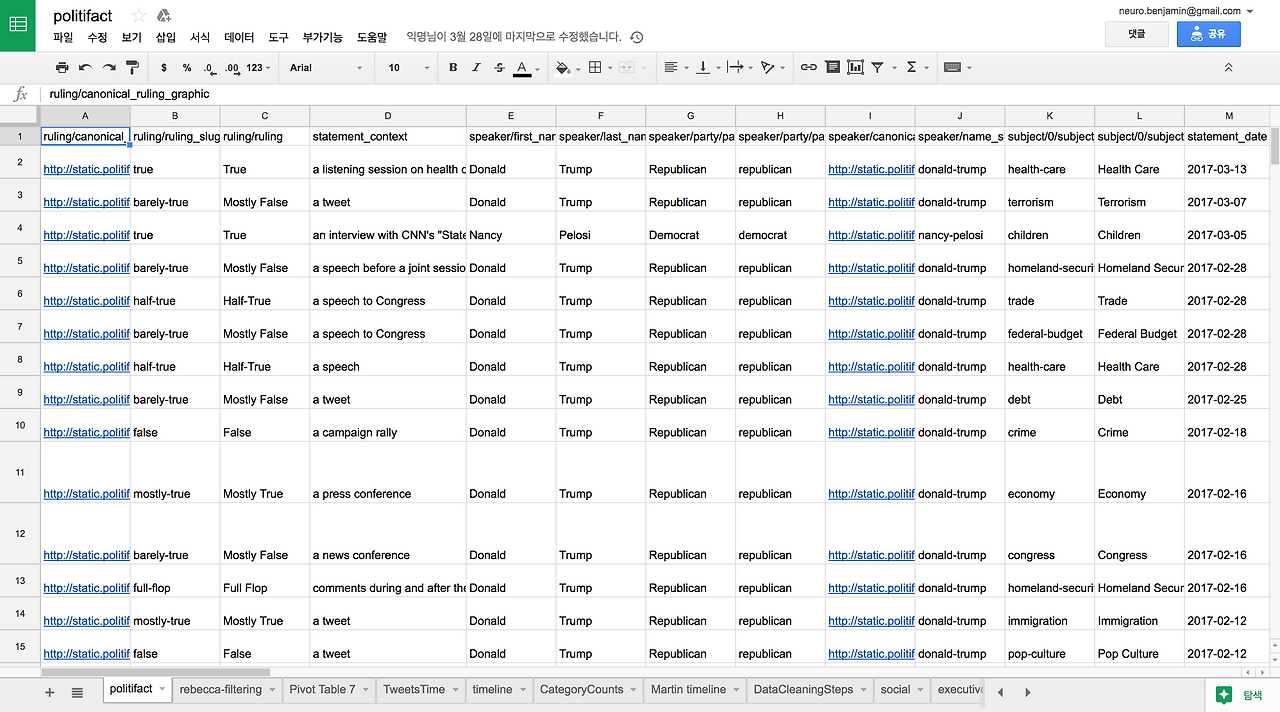Insert a comment from toolbar
This screenshot has height=712, width=1280.
[x=832, y=67]
